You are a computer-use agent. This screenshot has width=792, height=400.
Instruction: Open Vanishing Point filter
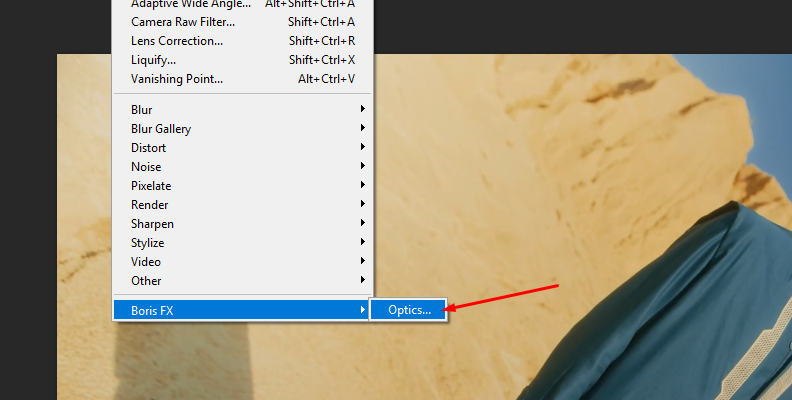pos(242,79)
